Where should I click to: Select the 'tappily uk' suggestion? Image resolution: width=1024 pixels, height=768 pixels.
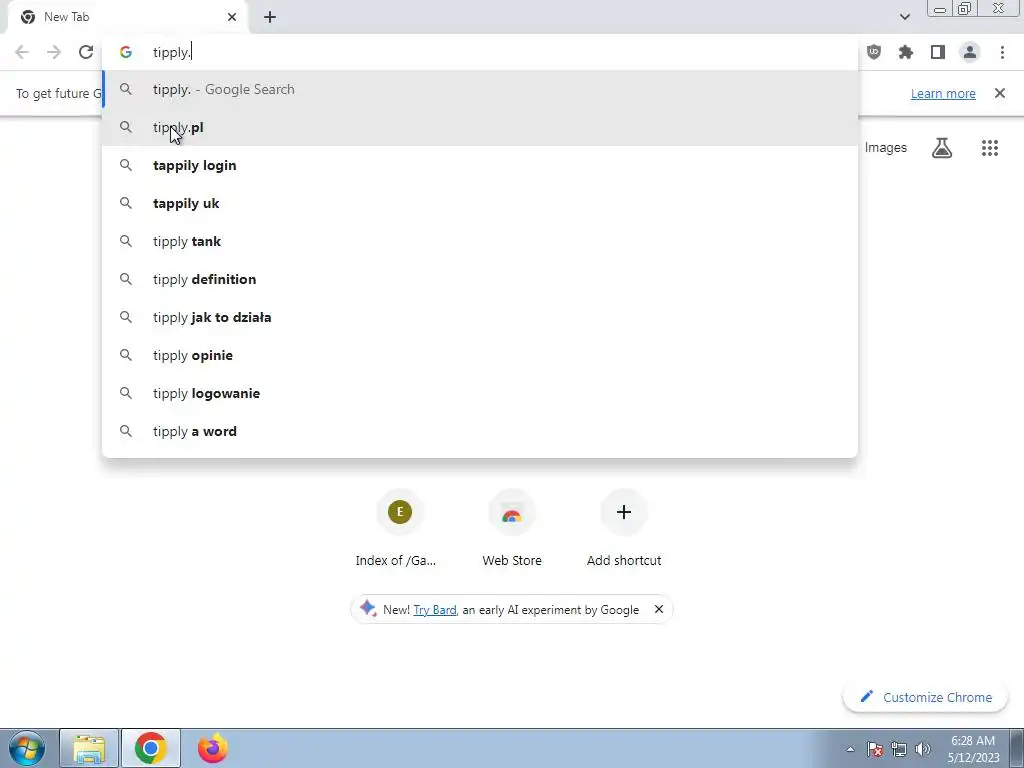coord(480,203)
